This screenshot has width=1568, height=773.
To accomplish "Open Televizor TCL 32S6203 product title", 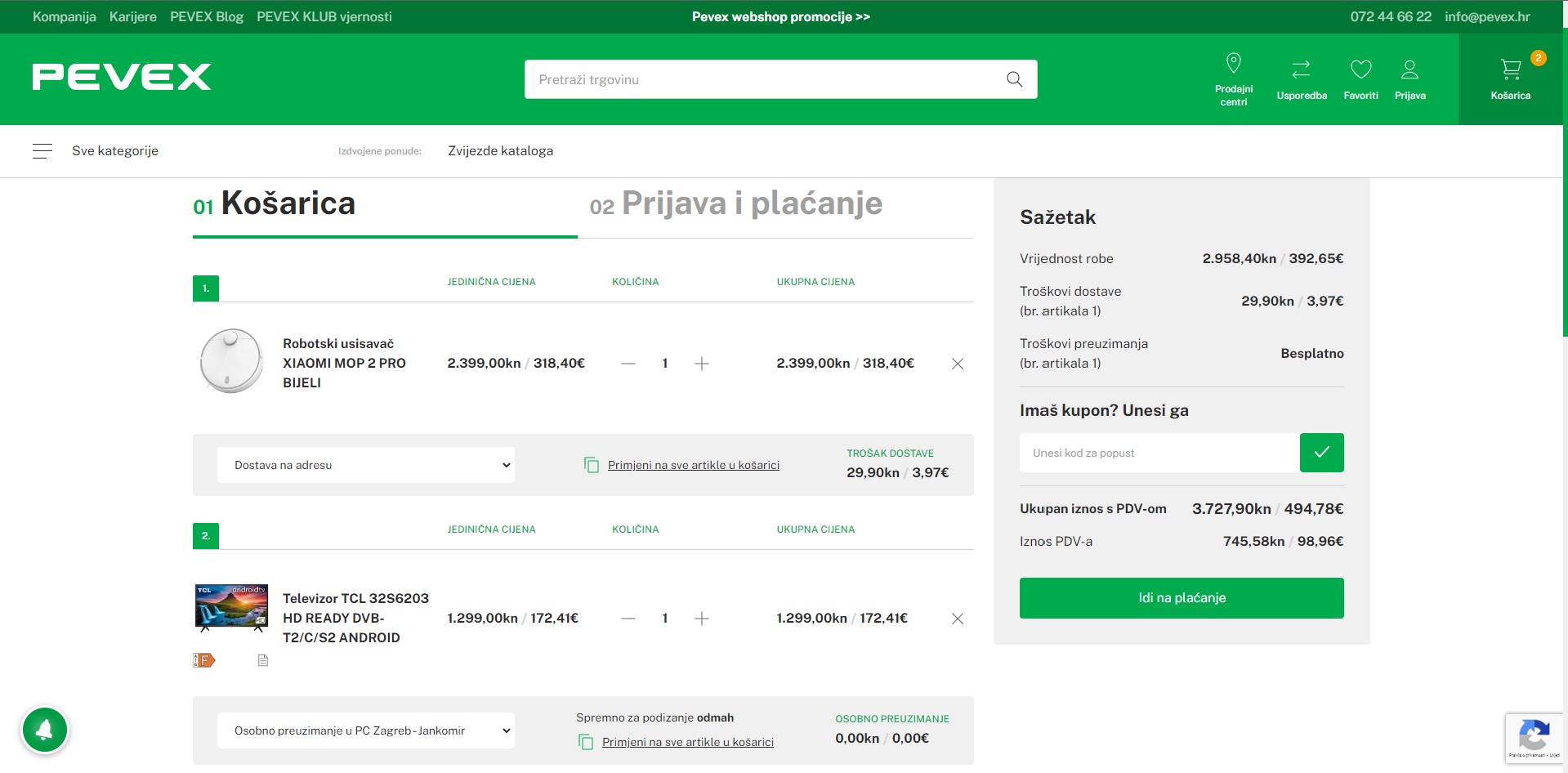I will tap(355, 619).
